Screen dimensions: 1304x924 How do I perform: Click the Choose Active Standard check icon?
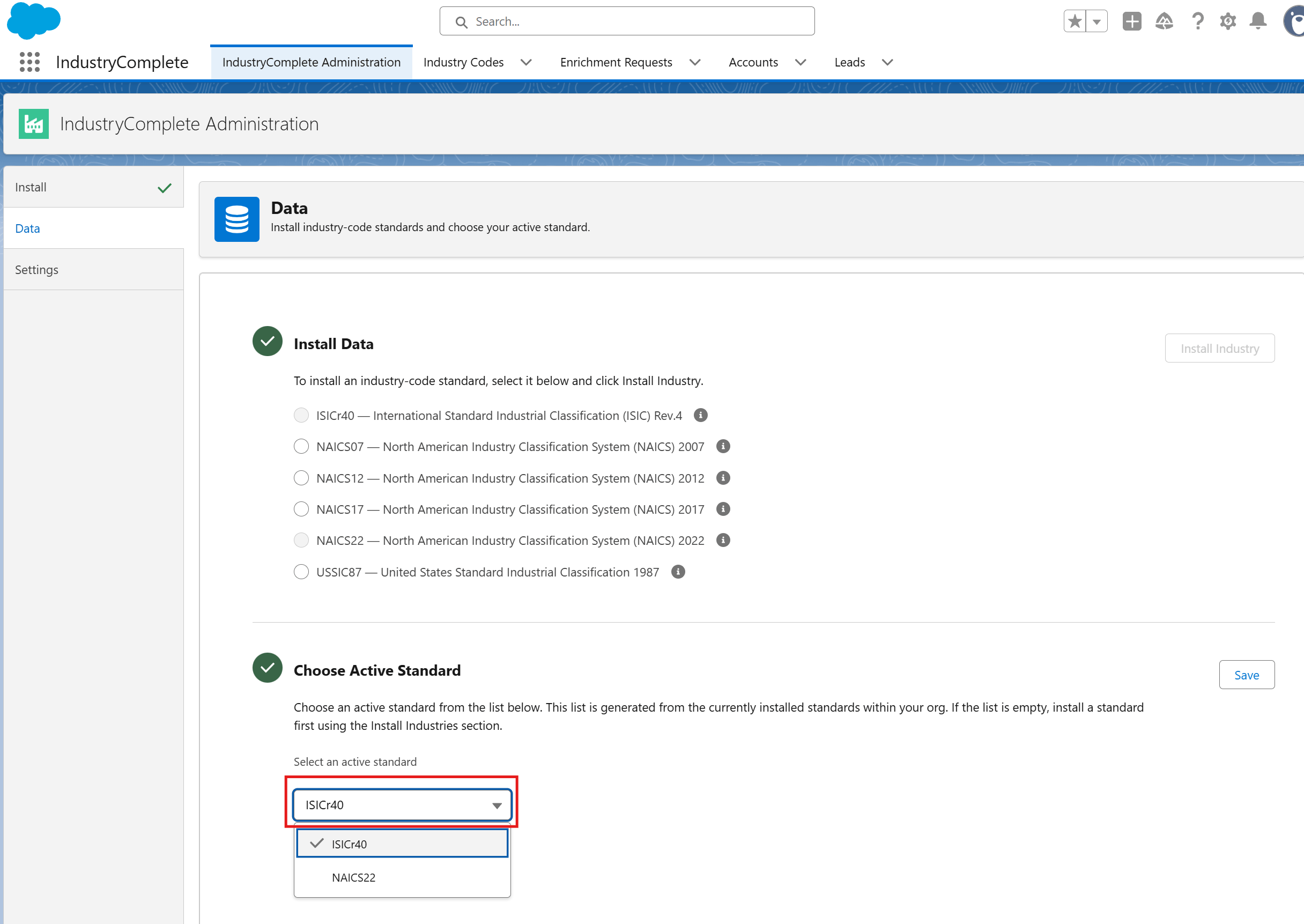(x=268, y=668)
